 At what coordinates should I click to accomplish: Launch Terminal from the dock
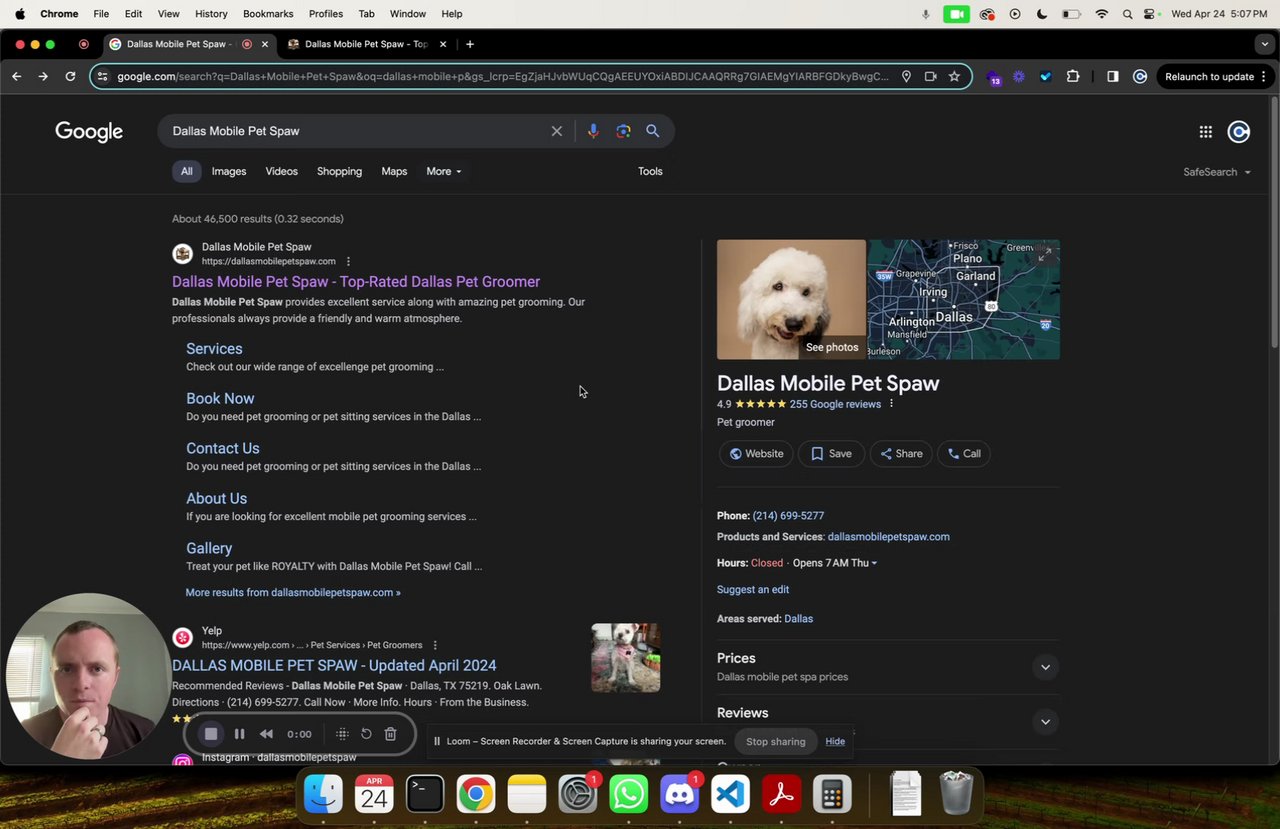point(425,795)
